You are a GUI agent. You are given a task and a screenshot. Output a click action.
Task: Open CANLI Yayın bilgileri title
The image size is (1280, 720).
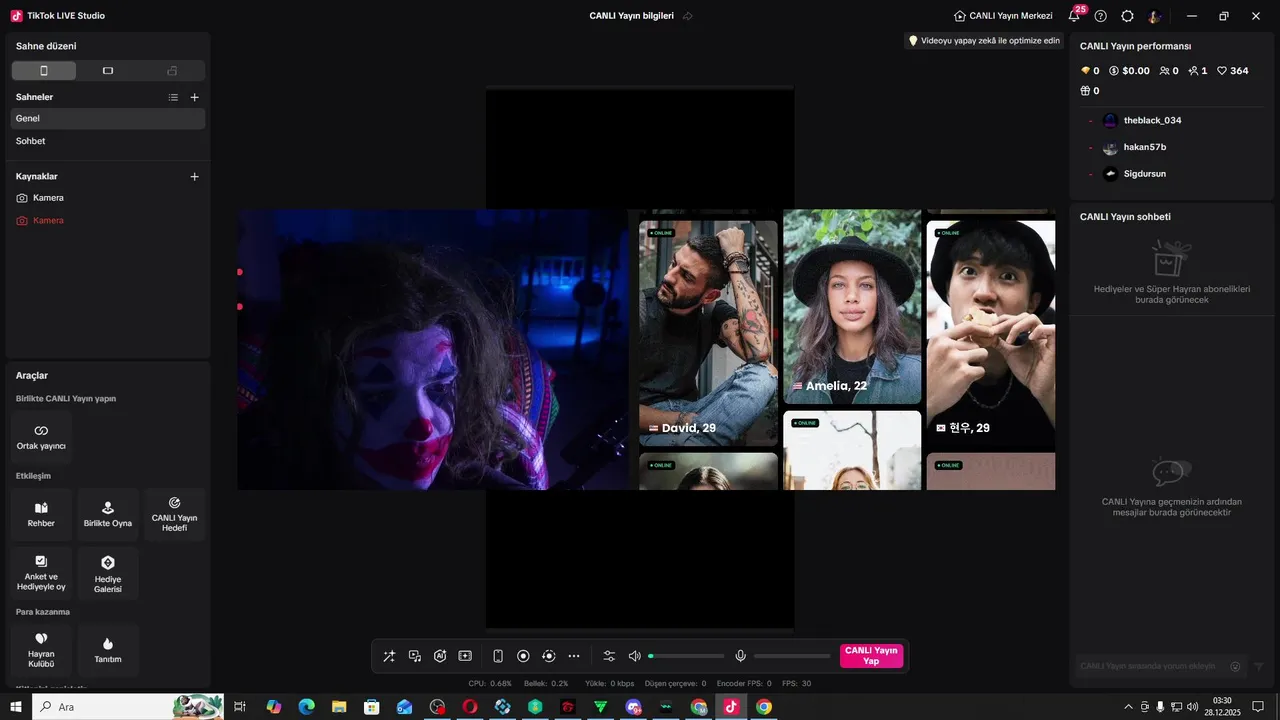tap(631, 16)
